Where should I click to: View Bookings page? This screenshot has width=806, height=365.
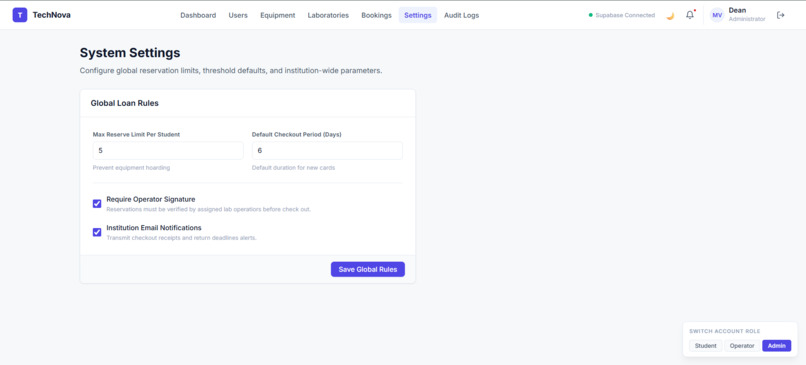click(376, 15)
